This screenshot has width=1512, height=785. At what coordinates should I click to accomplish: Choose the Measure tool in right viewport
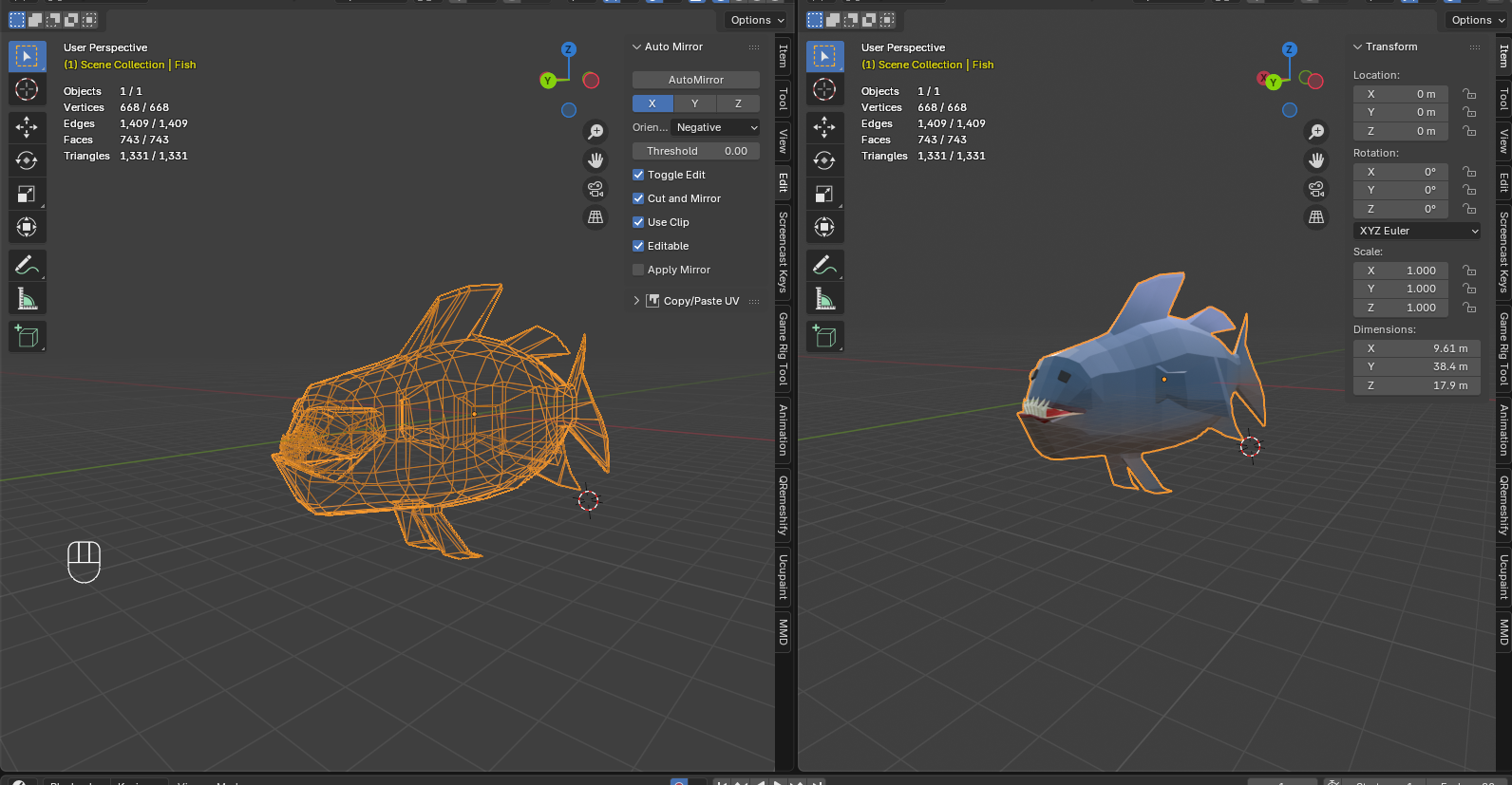pos(824,299)
